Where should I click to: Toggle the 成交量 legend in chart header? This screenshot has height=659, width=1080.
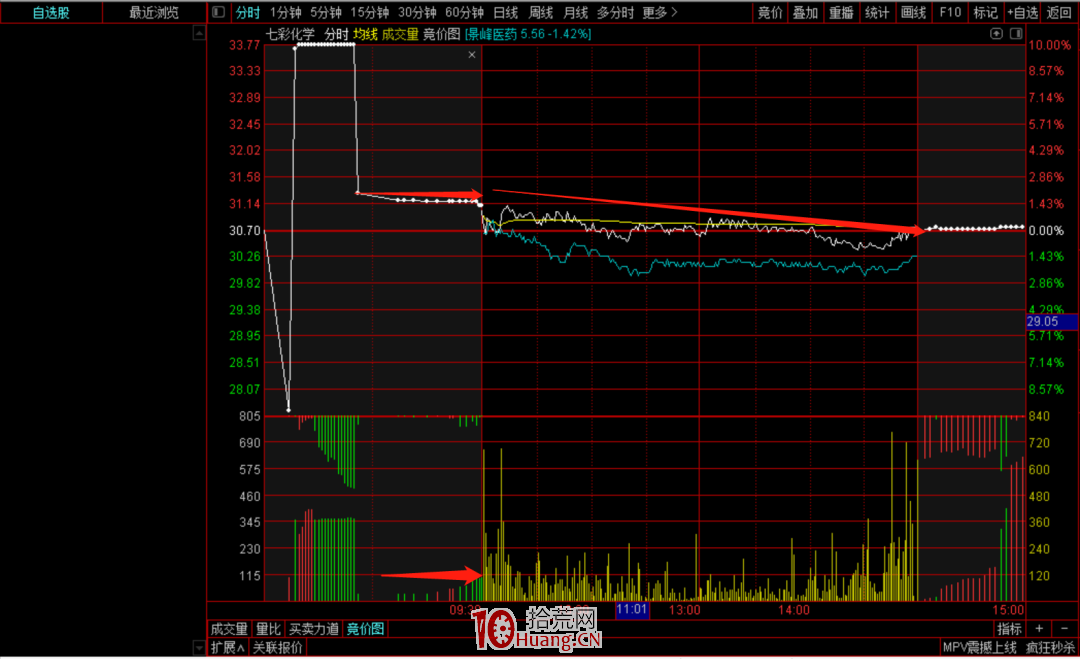point(400,34)
